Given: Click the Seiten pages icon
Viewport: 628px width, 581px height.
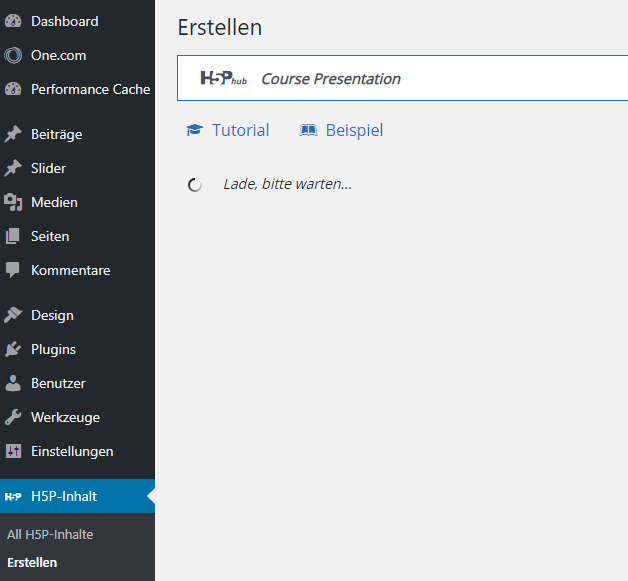Looking at the screenshot, I should [x=13, y=236].
